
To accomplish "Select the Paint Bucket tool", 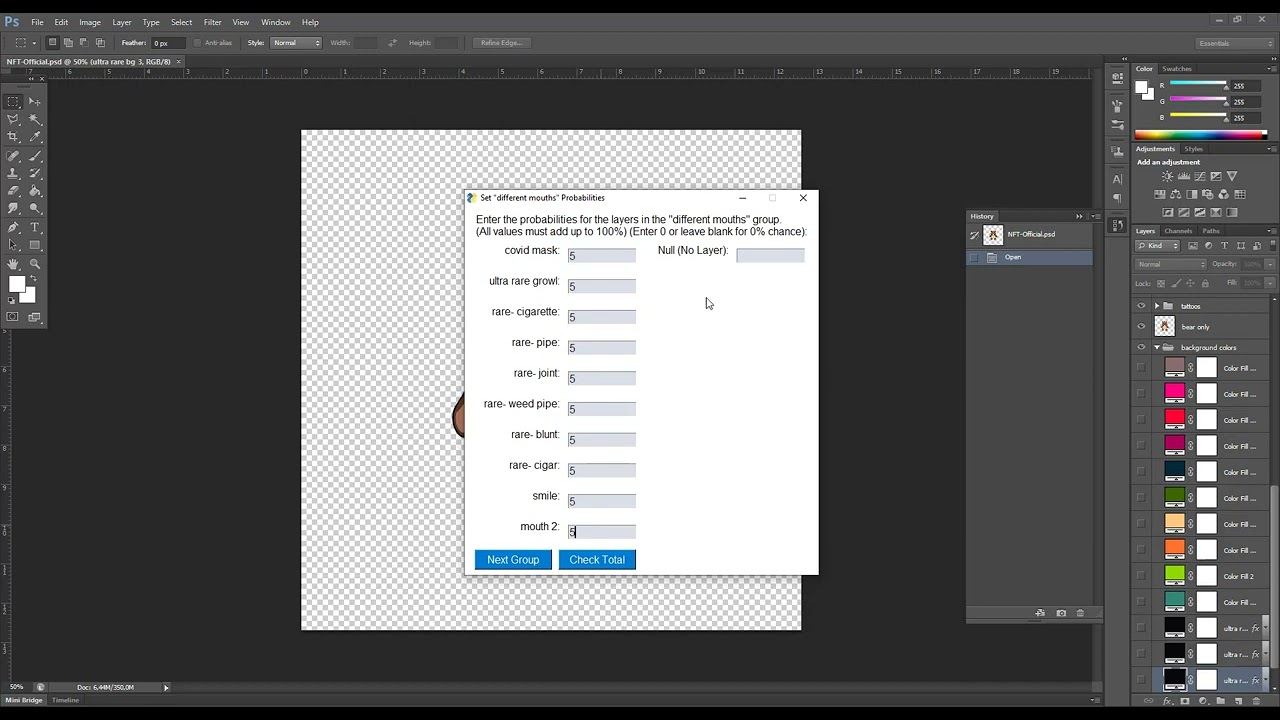I will (35, 191).
